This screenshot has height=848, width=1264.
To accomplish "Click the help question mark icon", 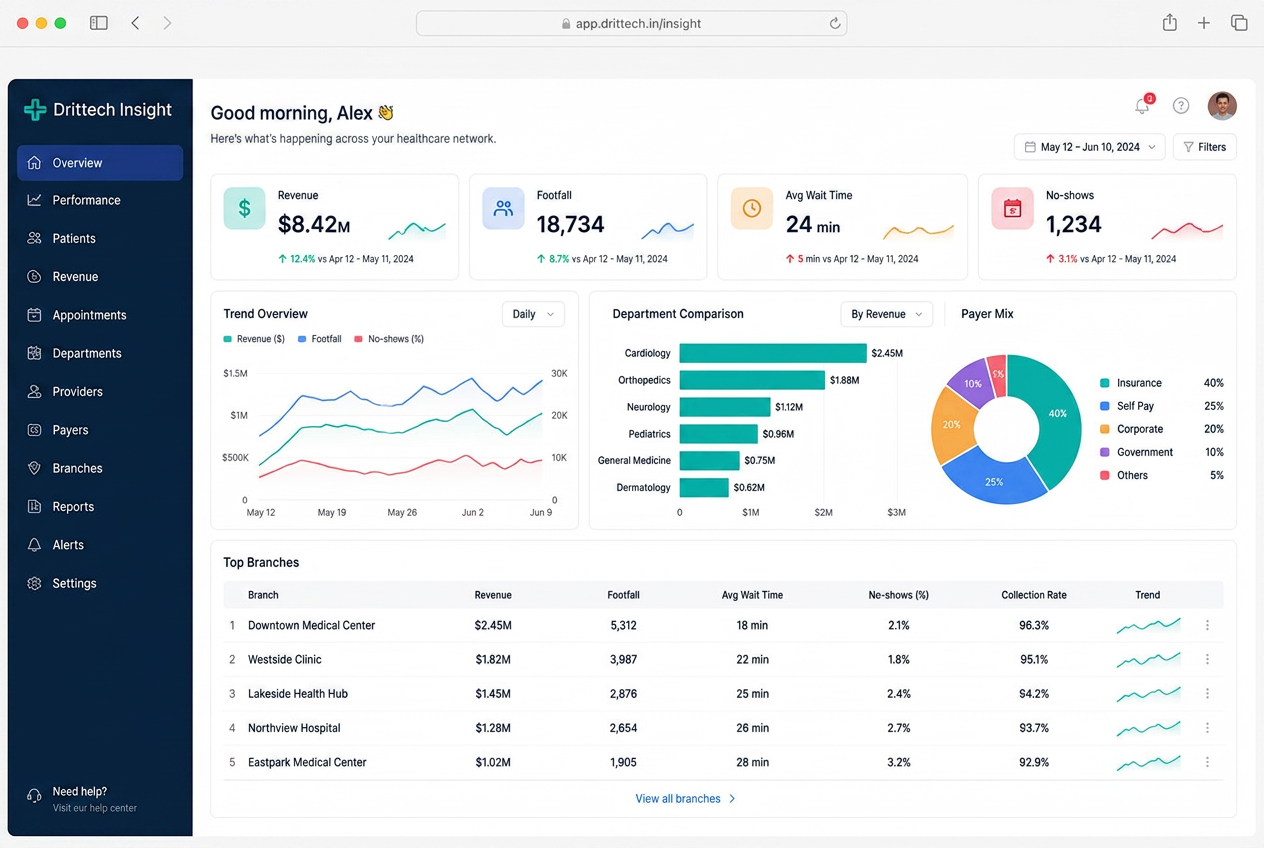I will click(x=1181, y=105).
